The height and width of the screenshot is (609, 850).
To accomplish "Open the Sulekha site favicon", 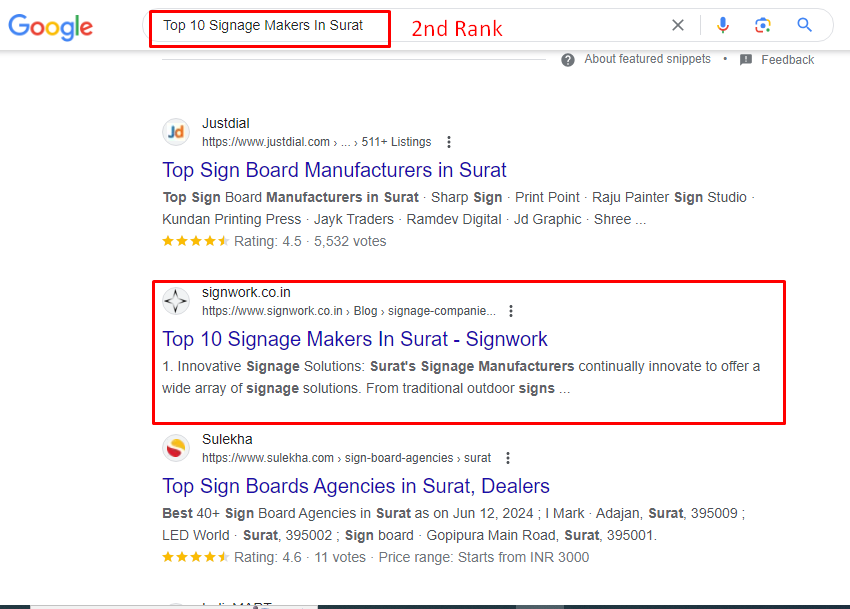I will [x=176, y=448].
